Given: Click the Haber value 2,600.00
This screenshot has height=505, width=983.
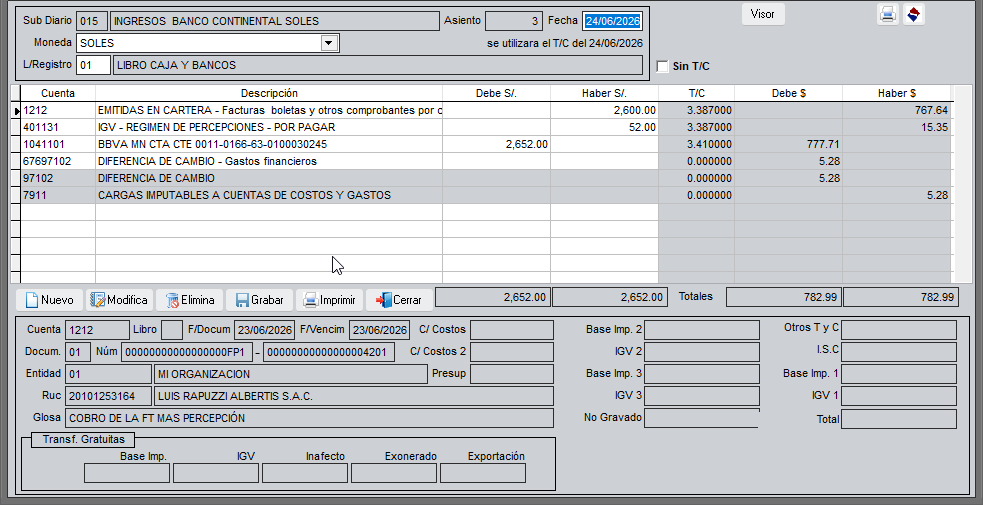Looking at the screenshot, I should pos(634,110).
